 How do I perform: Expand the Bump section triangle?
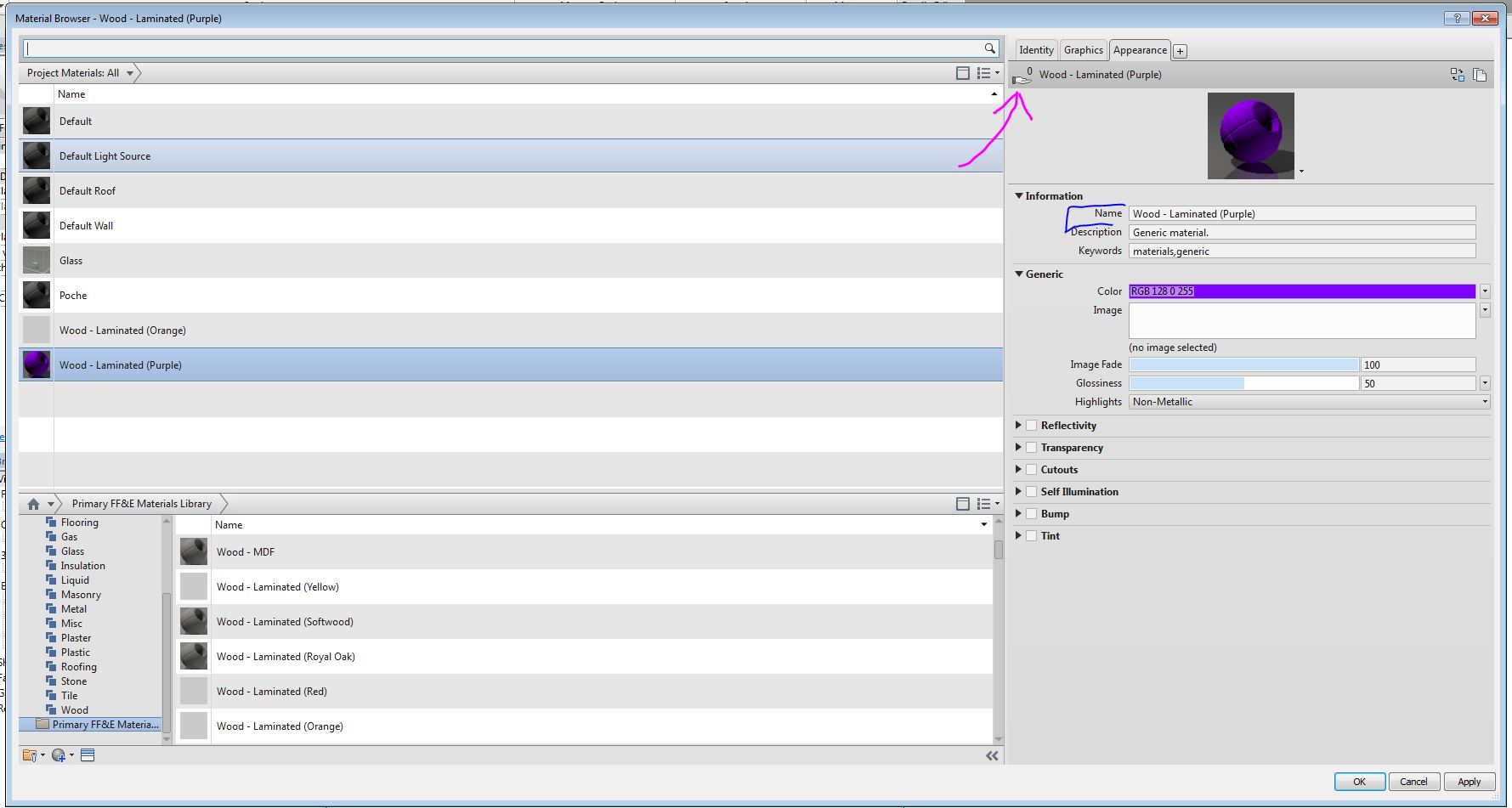[x=1018, y=513]
